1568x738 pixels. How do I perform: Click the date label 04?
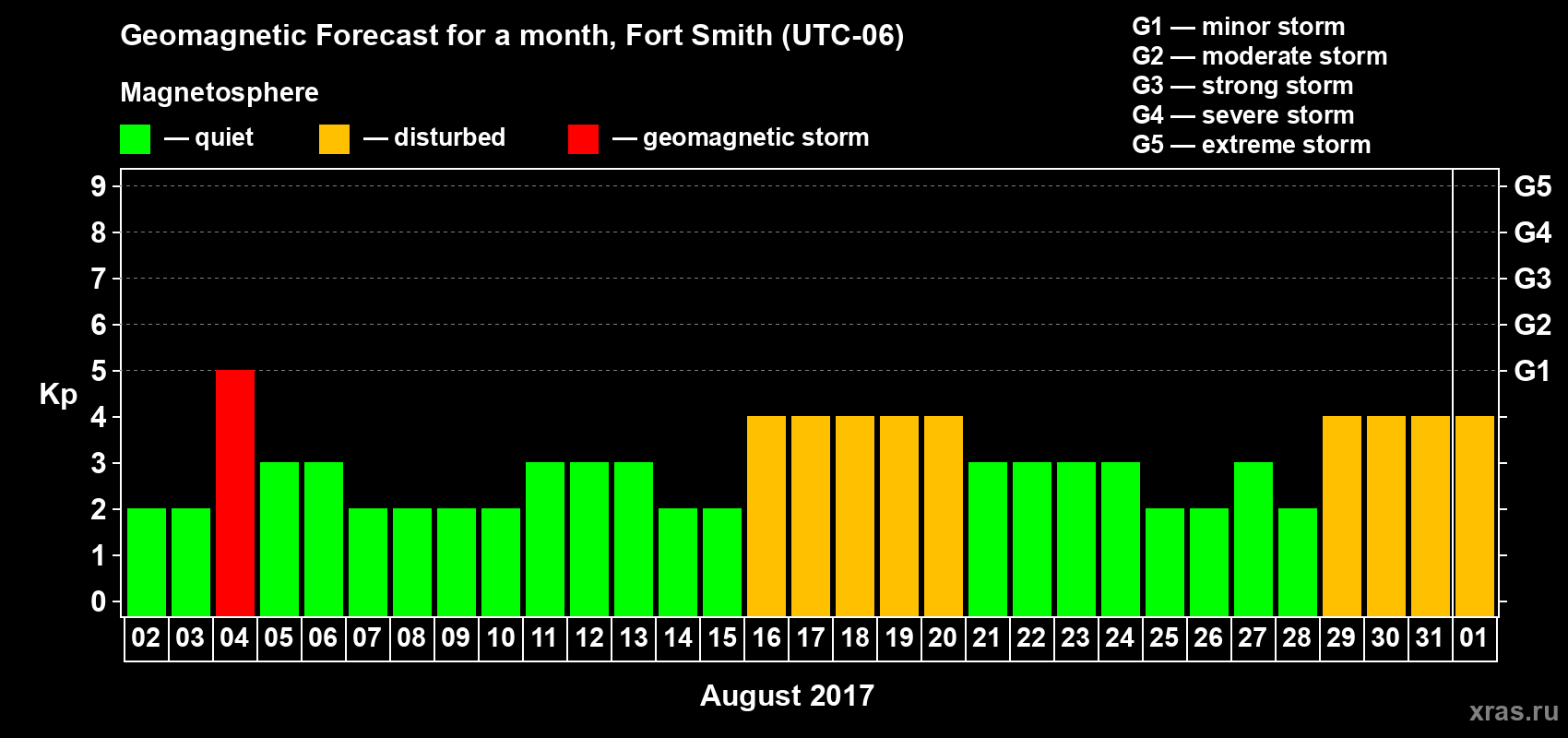[234, 637]
